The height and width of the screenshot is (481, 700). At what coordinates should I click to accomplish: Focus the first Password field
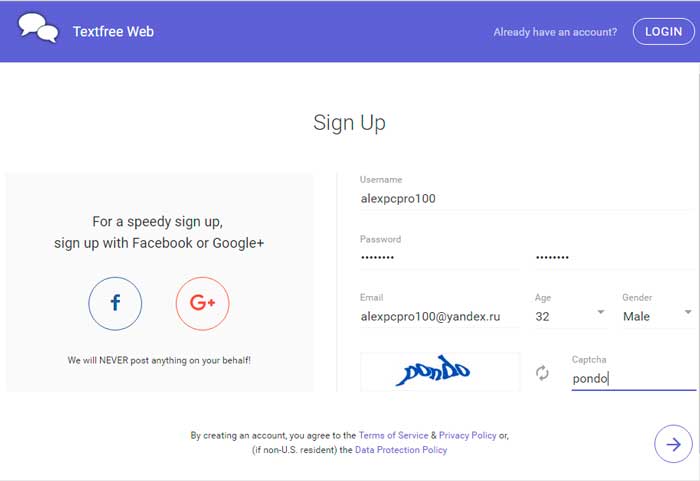440,258
